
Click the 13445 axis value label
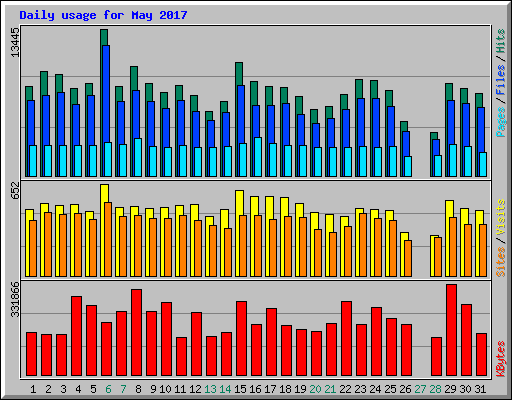coord(15,42)
